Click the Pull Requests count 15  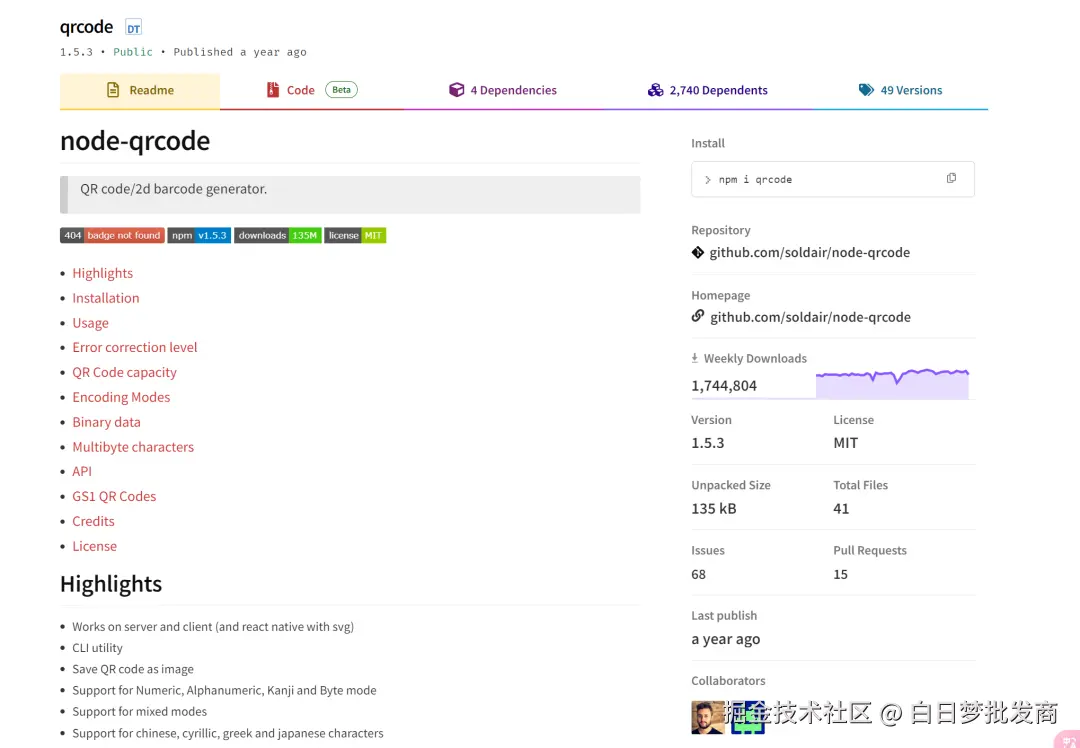[840, 574]
